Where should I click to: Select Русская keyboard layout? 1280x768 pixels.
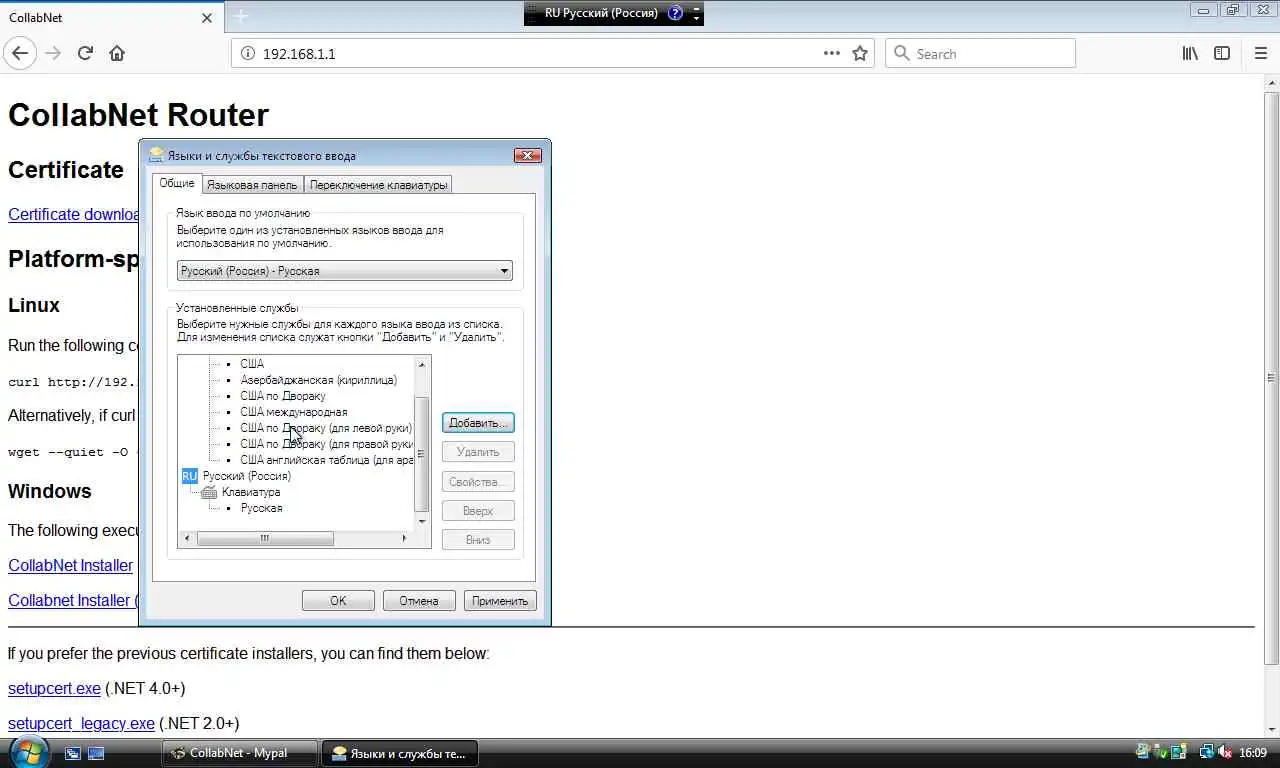tap(262, 508)
